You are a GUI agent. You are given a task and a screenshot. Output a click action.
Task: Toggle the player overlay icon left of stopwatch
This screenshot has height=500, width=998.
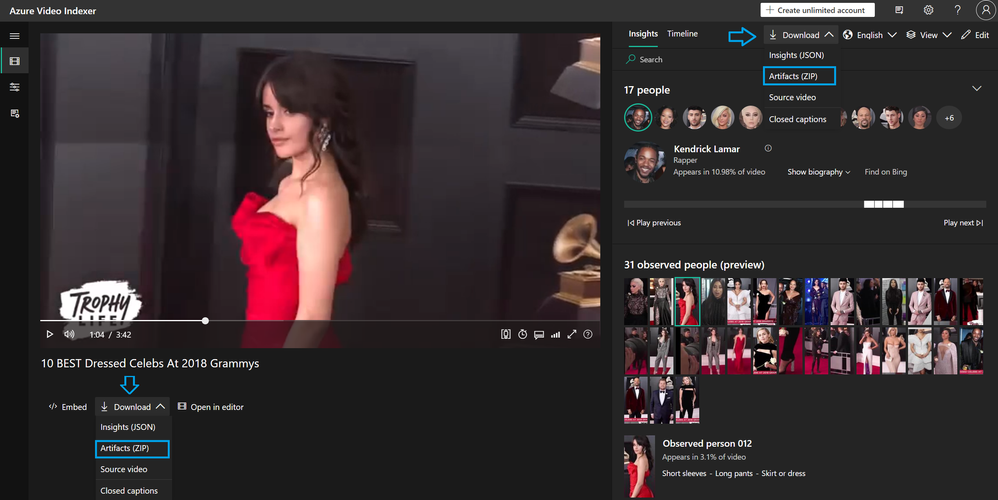[506, 334]
